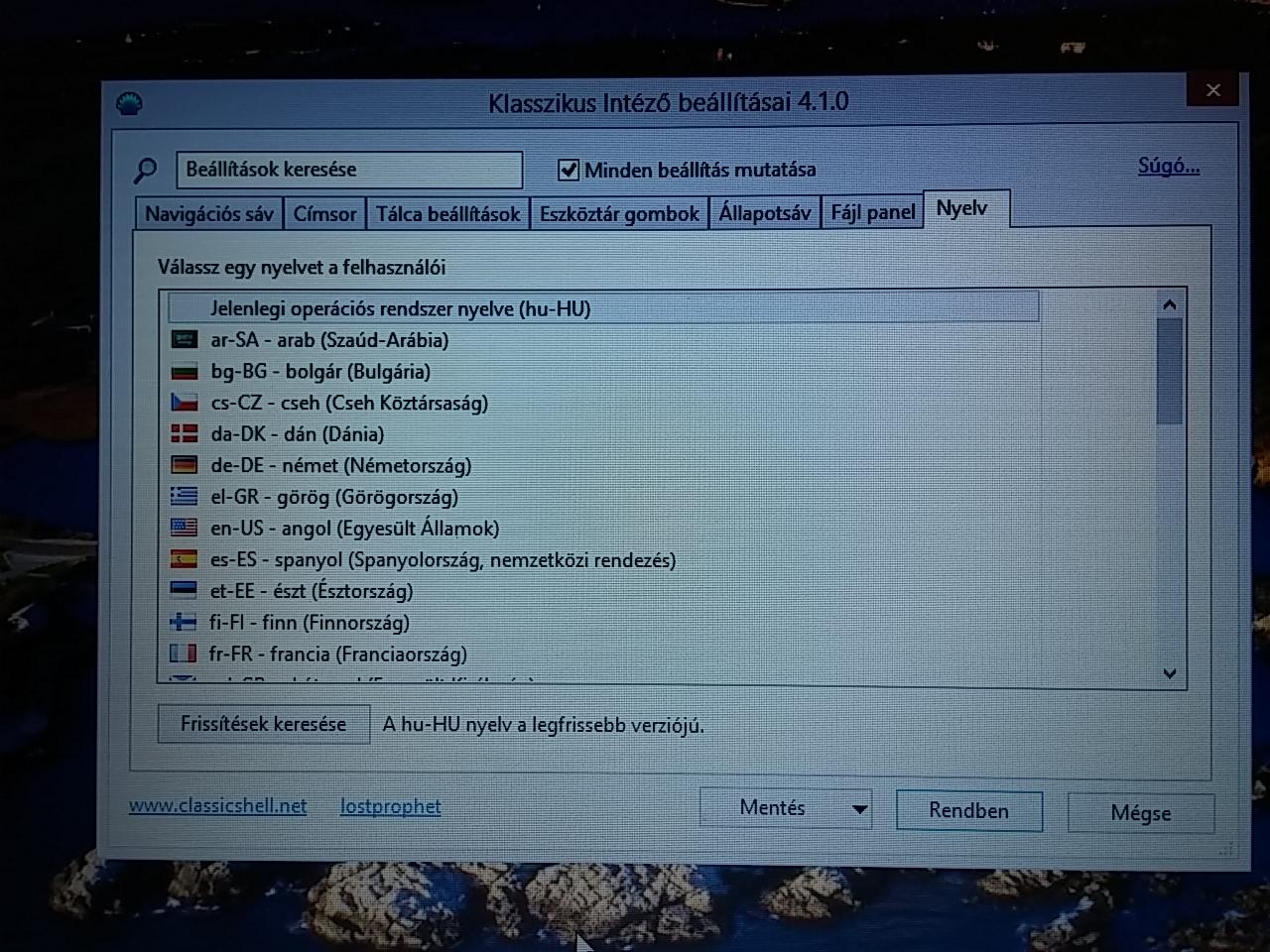Image resolution: width=1270 pixels, height=952 pixels.
Task: Click the Estonia flag icon
Action: pos(184,591)
